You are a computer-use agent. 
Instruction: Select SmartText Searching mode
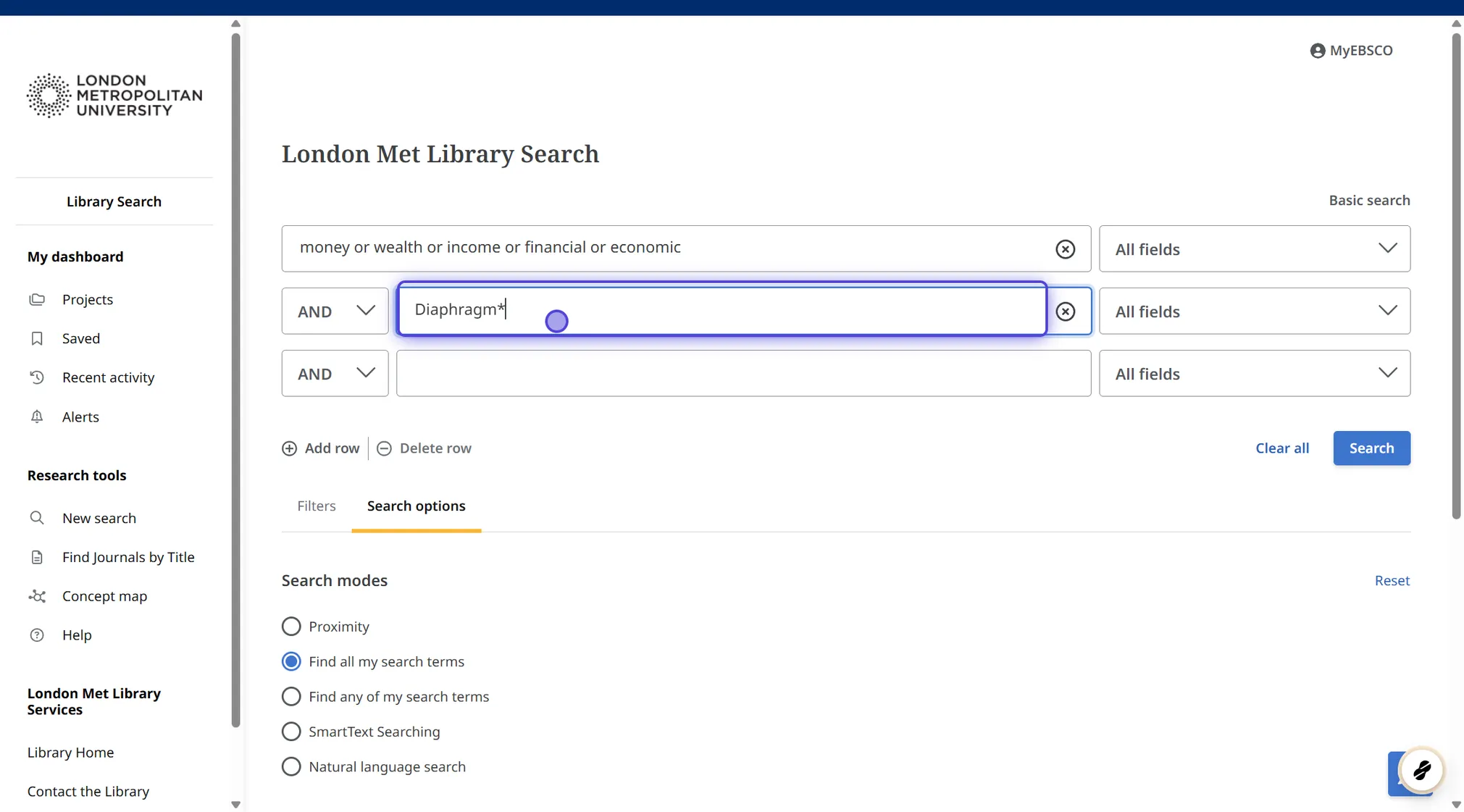(x=291, y=732)
